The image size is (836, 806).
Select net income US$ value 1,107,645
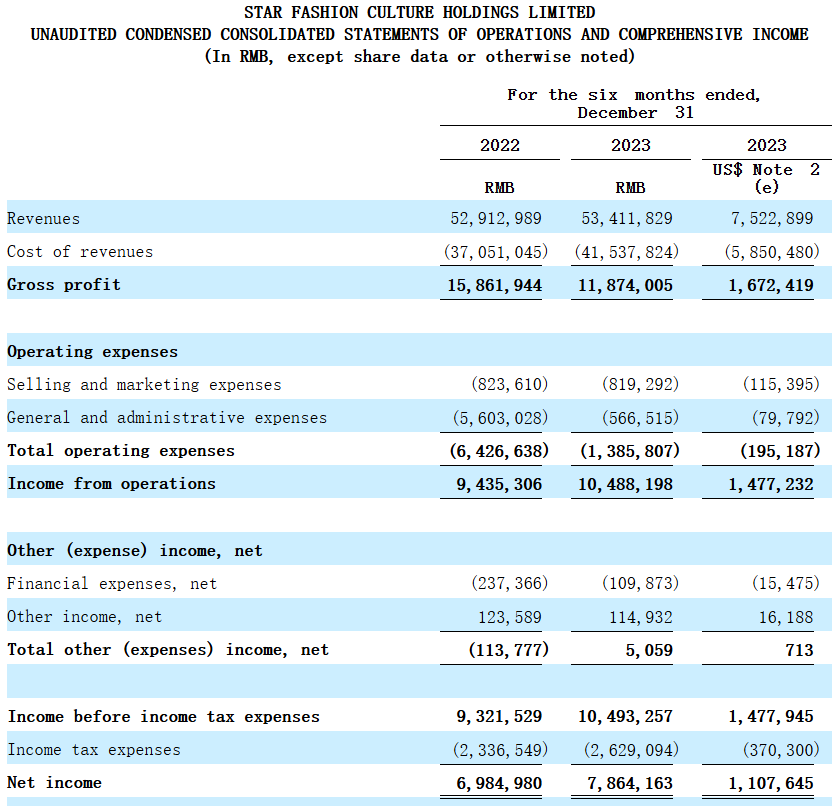pos(771,783)
